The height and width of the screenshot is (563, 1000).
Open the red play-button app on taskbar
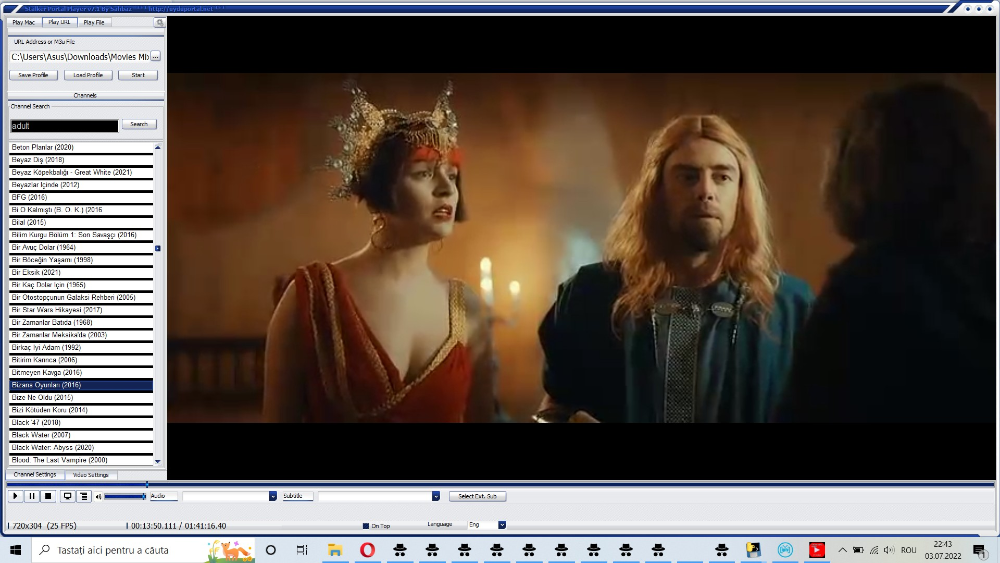coord(816,550)
